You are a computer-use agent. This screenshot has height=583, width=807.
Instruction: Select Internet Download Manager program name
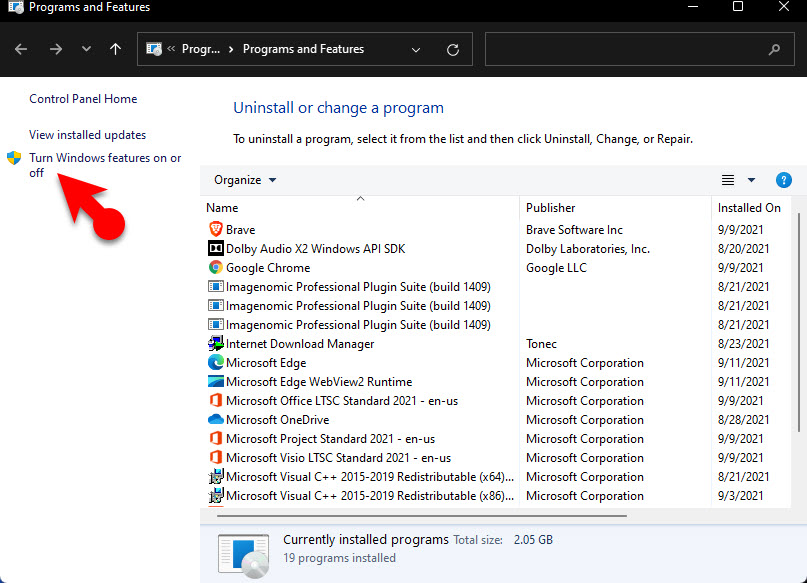click(x=300, y=344)
